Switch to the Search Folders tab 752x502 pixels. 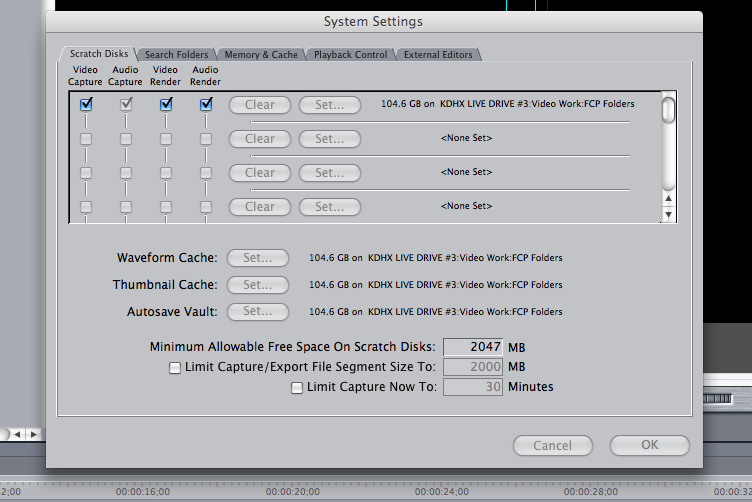pyautogui.click(x=176, y=54)
